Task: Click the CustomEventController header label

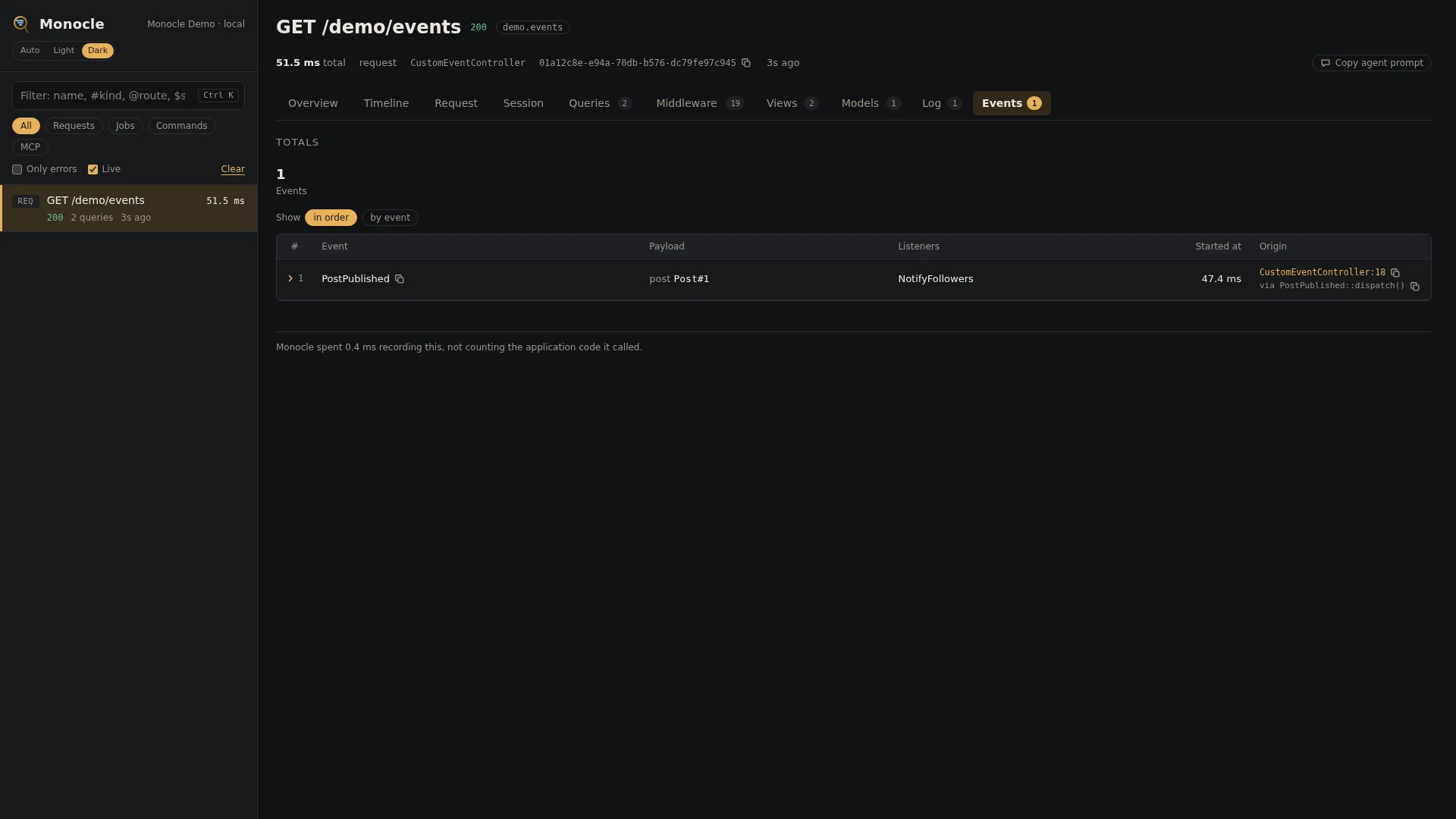Action: click(468, 63)
